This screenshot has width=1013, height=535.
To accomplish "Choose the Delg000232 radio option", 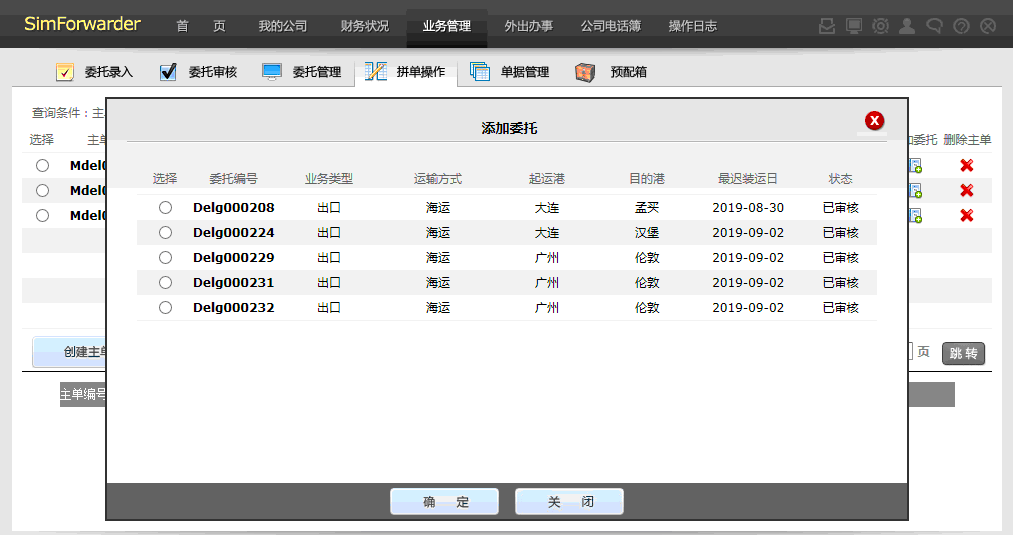I will tap(165, 307).
